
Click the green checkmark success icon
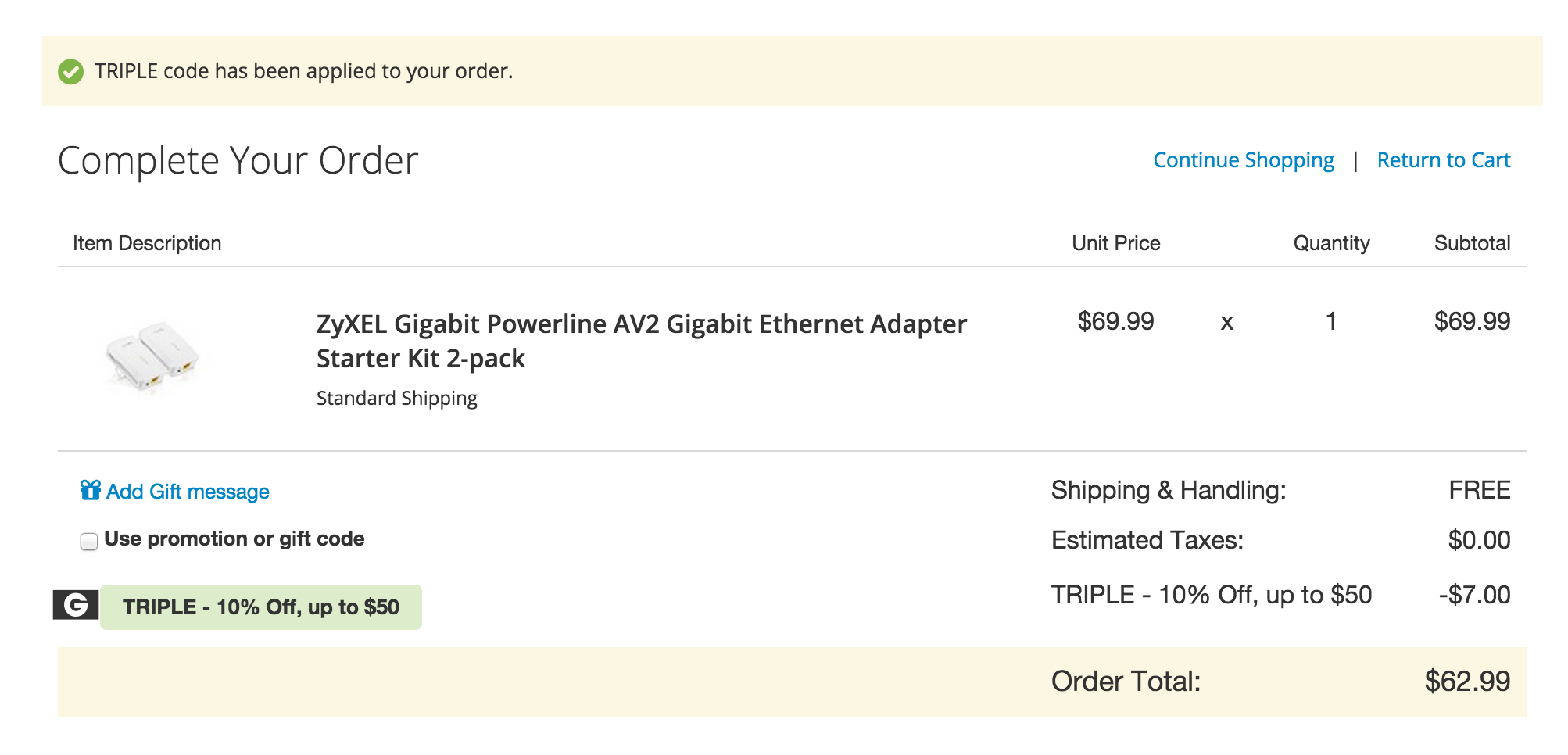point(70,71)
